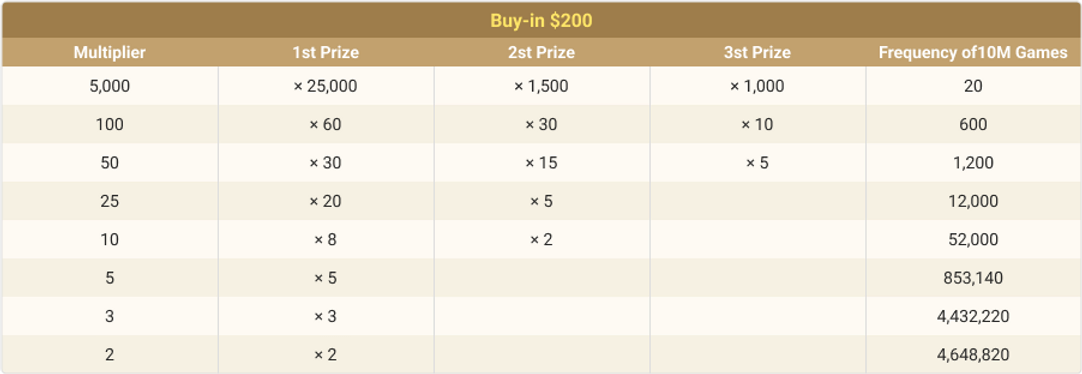Select the × 60 prize cell
Screen dimensions: 1082x374
[326, 125]
